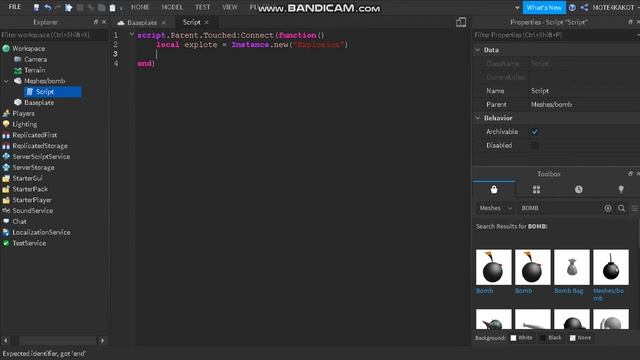Undo the last action
The height and width of the screenshot is (360, 640).
tap(47, 7)
